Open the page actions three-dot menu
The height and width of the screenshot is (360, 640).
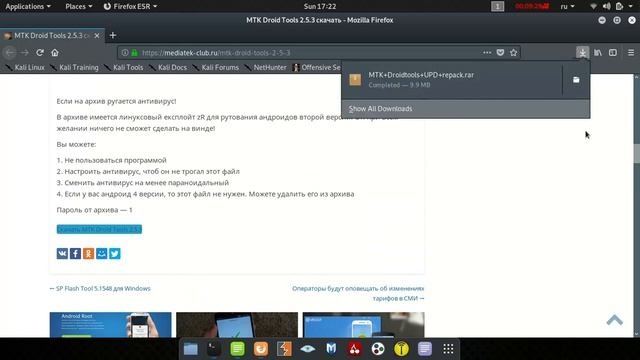click(x=487, y=52)
